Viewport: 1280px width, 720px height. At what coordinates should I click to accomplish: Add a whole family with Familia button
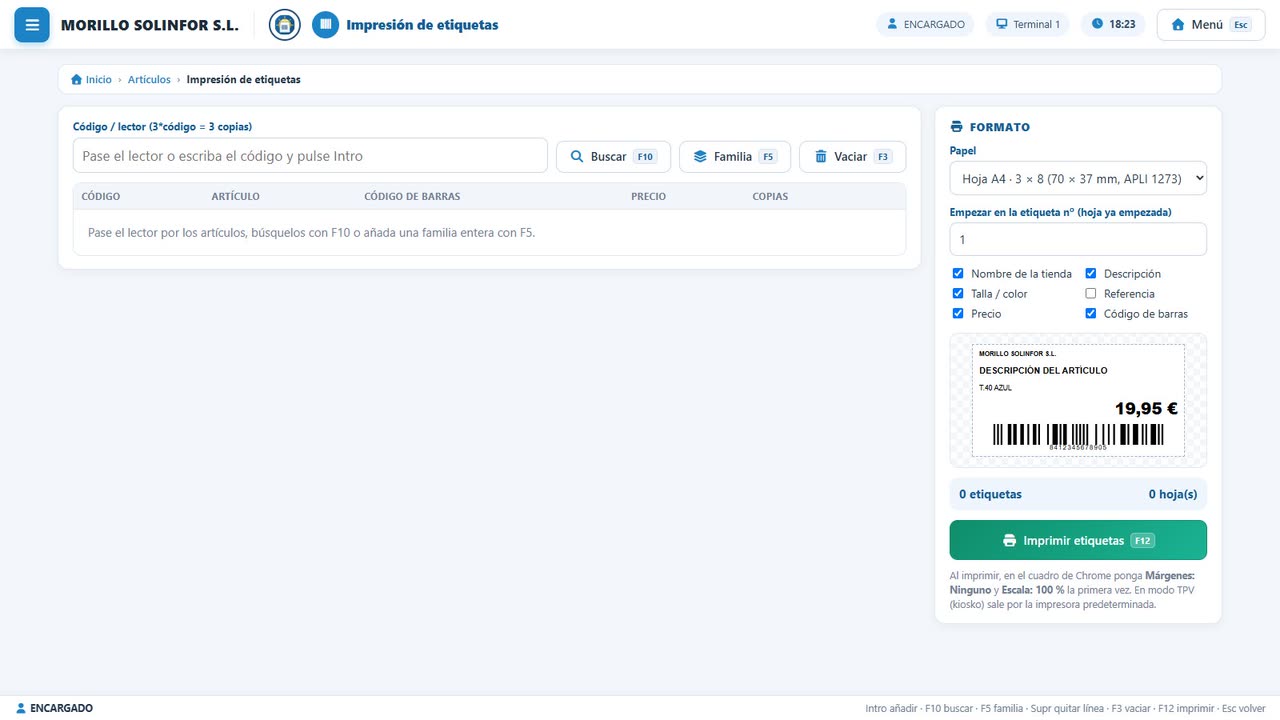(x=735, y=157)
